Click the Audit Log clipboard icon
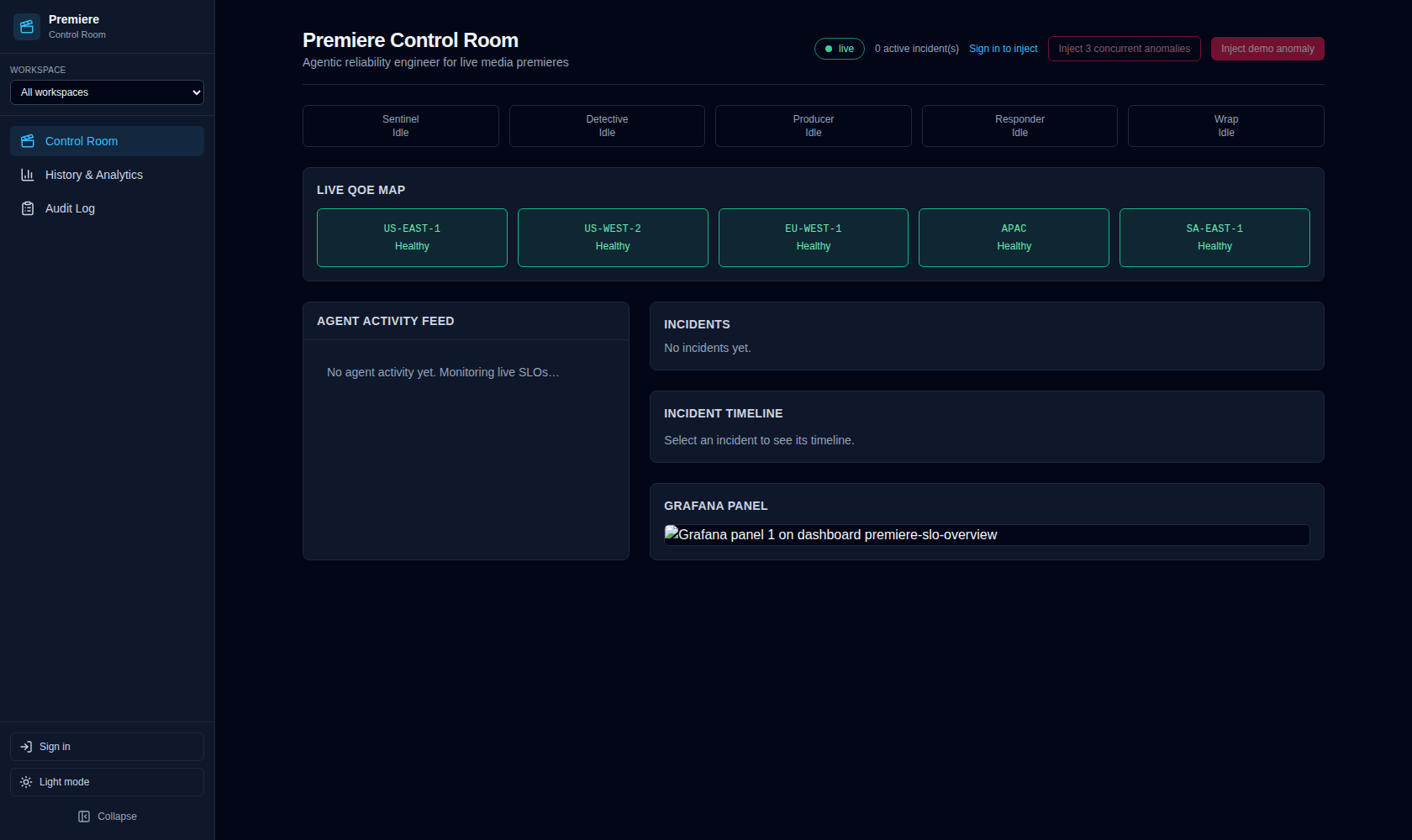The height and width of the screenshot is (840, 1412). coord(28,208)
